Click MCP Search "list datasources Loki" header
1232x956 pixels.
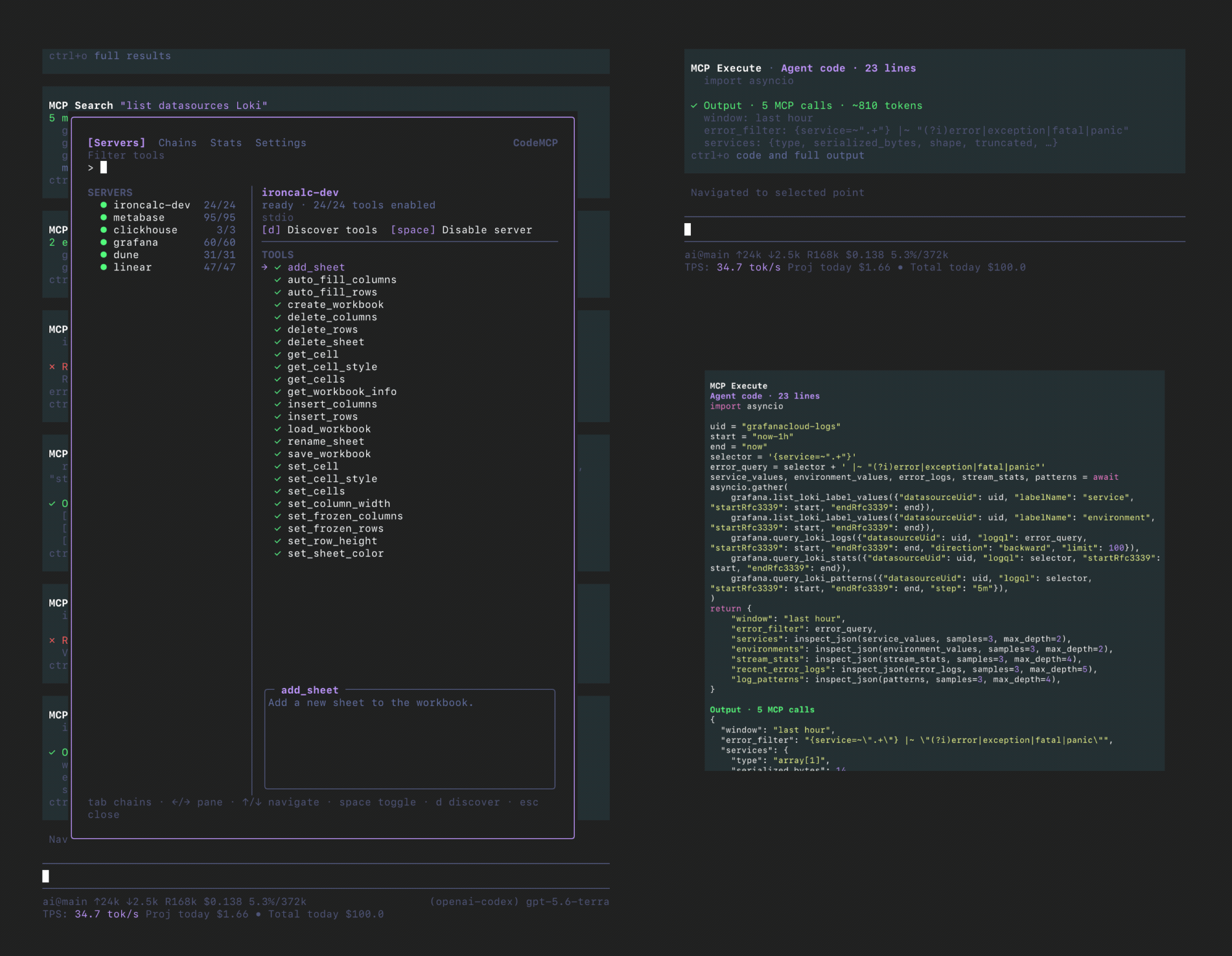[x=158, y=106]
